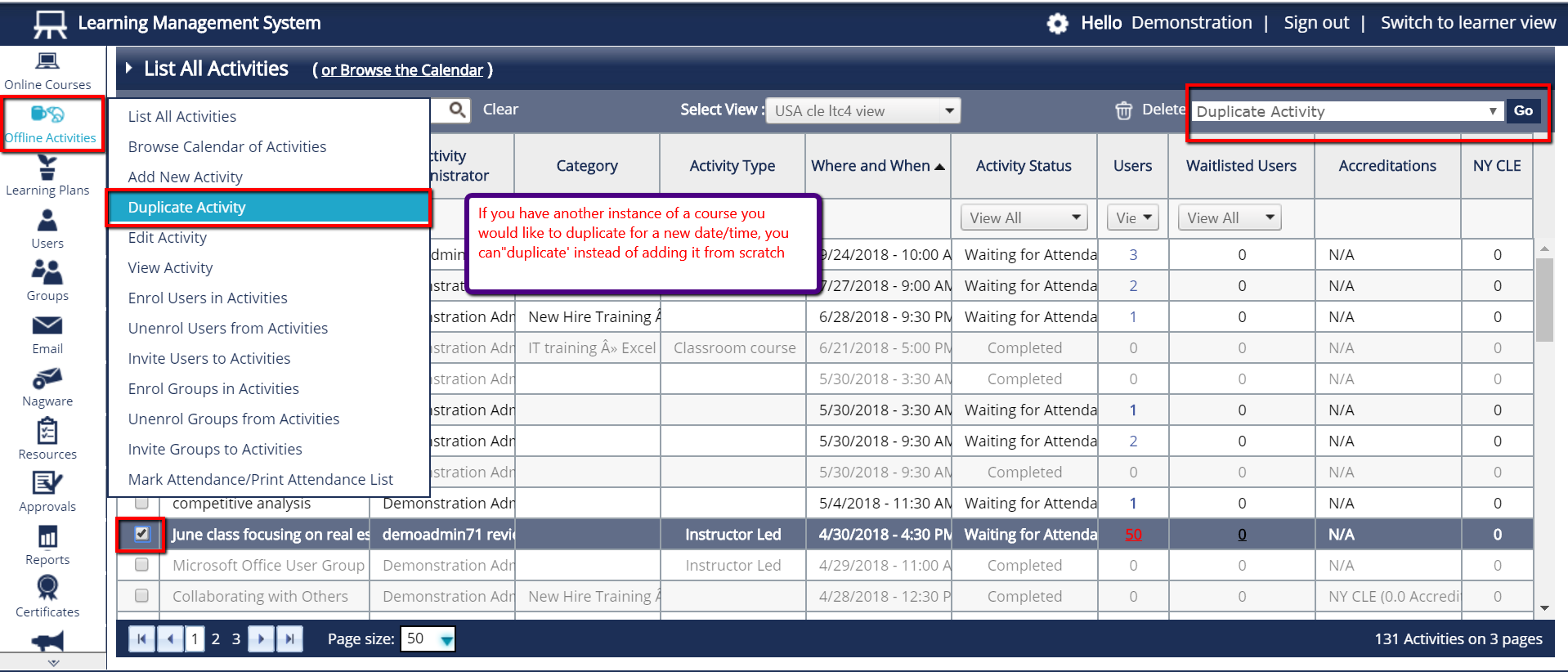Open the Activity Status View All filter

tap(1024, 218)
